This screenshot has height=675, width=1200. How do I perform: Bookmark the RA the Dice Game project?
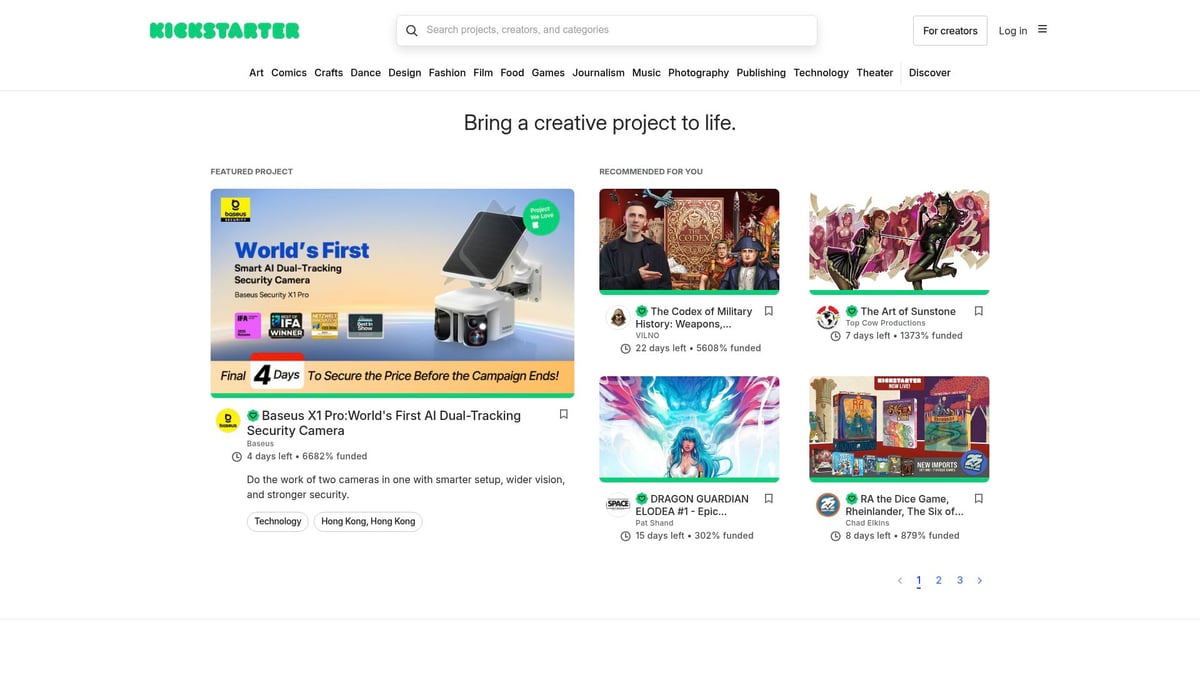click(978, 498)
